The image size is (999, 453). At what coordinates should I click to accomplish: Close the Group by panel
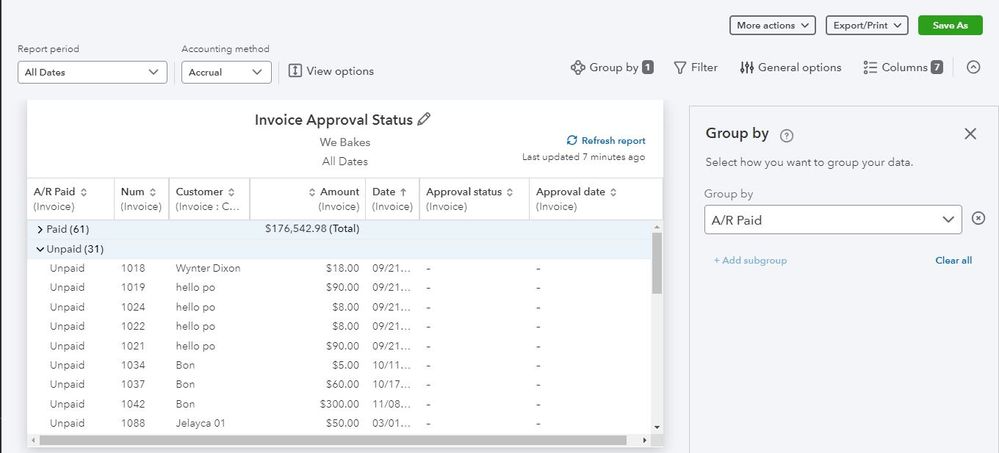[969, 134]
